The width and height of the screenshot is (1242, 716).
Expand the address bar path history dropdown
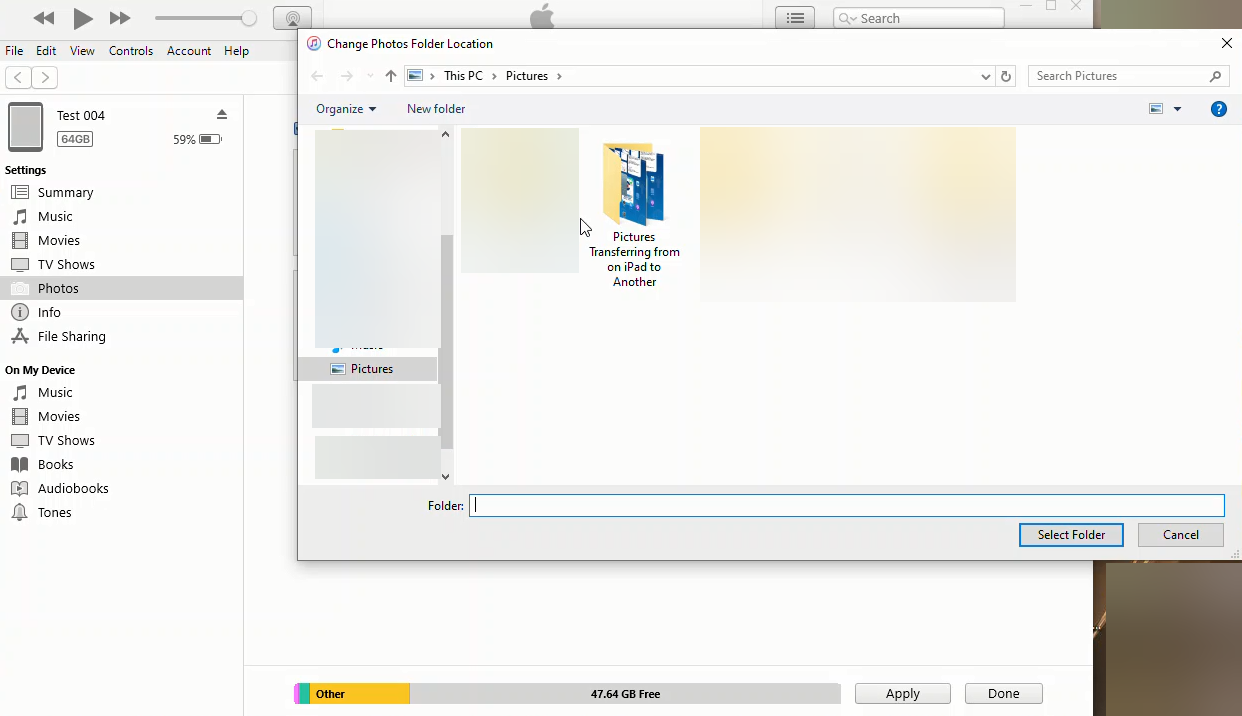pos(986,76)
